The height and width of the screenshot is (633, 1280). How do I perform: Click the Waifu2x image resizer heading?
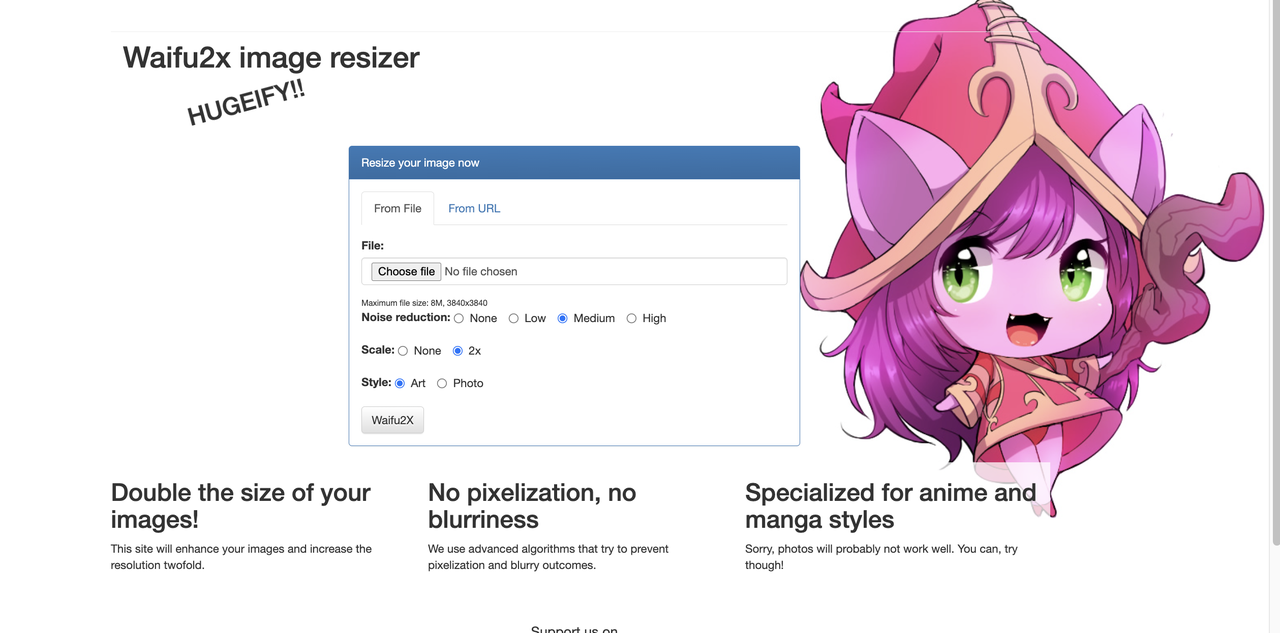click(271, 58)
